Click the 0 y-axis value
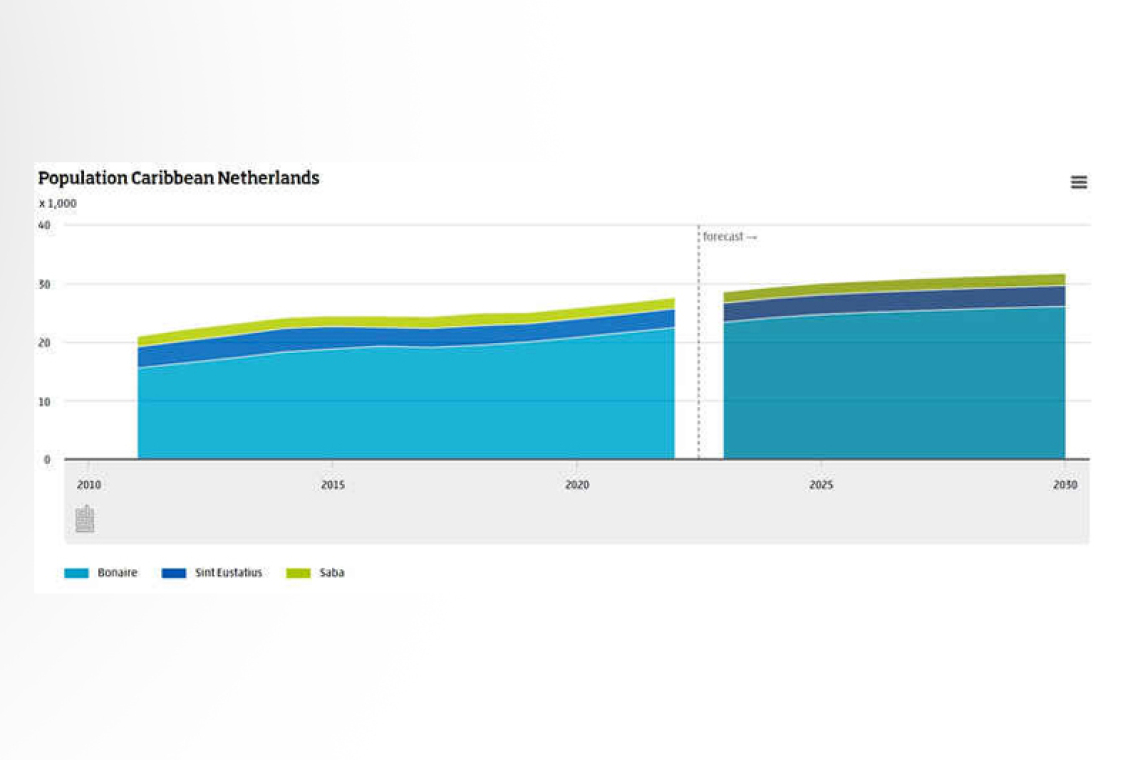This screenshot has height=760, width=1140. tap(47, 460)
